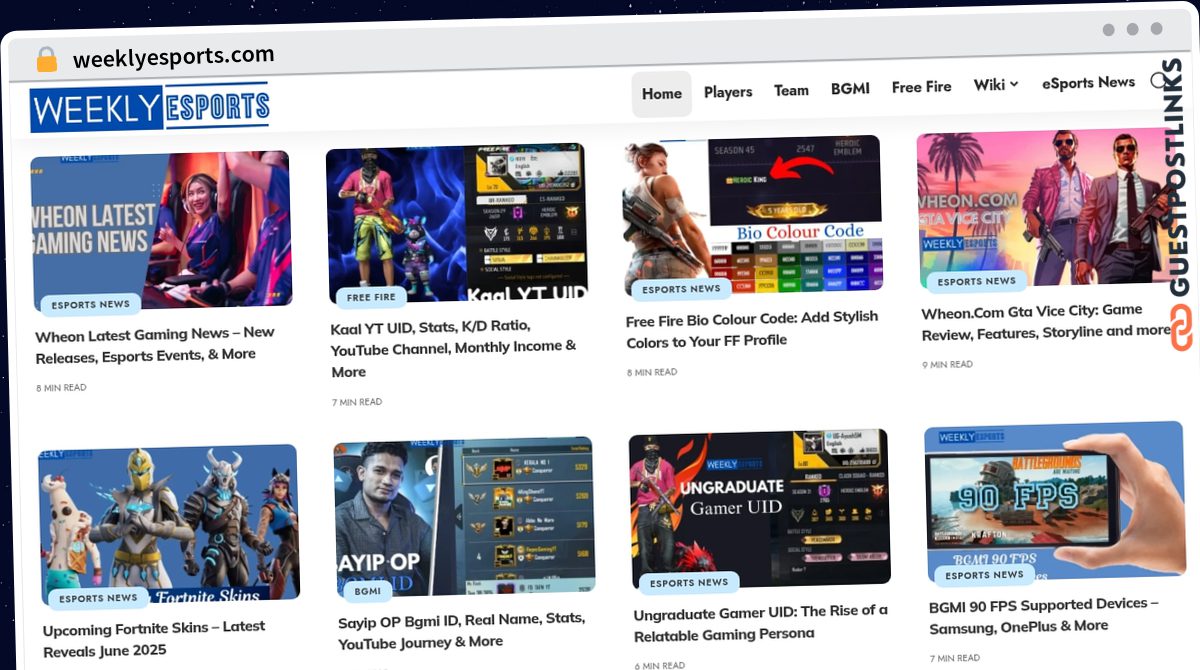Open Wheon.Com Gta Vice City article title

(x=1046, y=322)
